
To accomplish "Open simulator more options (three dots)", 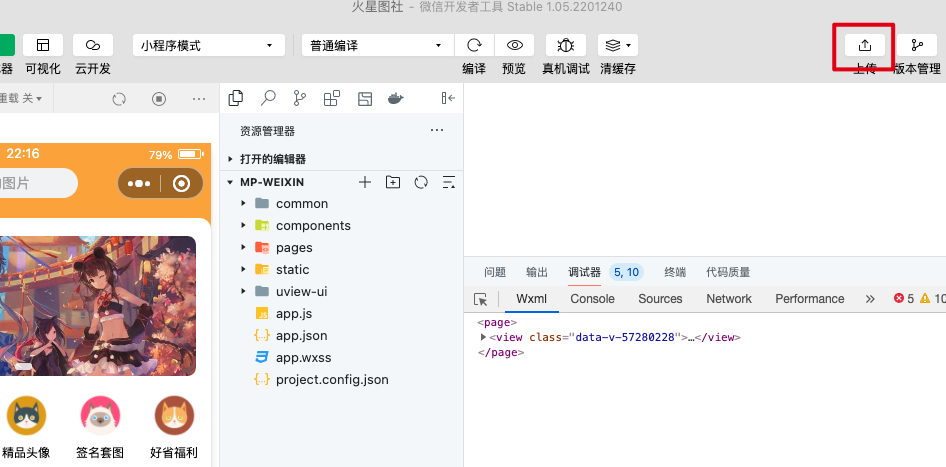I will click(x=198, y=99).
